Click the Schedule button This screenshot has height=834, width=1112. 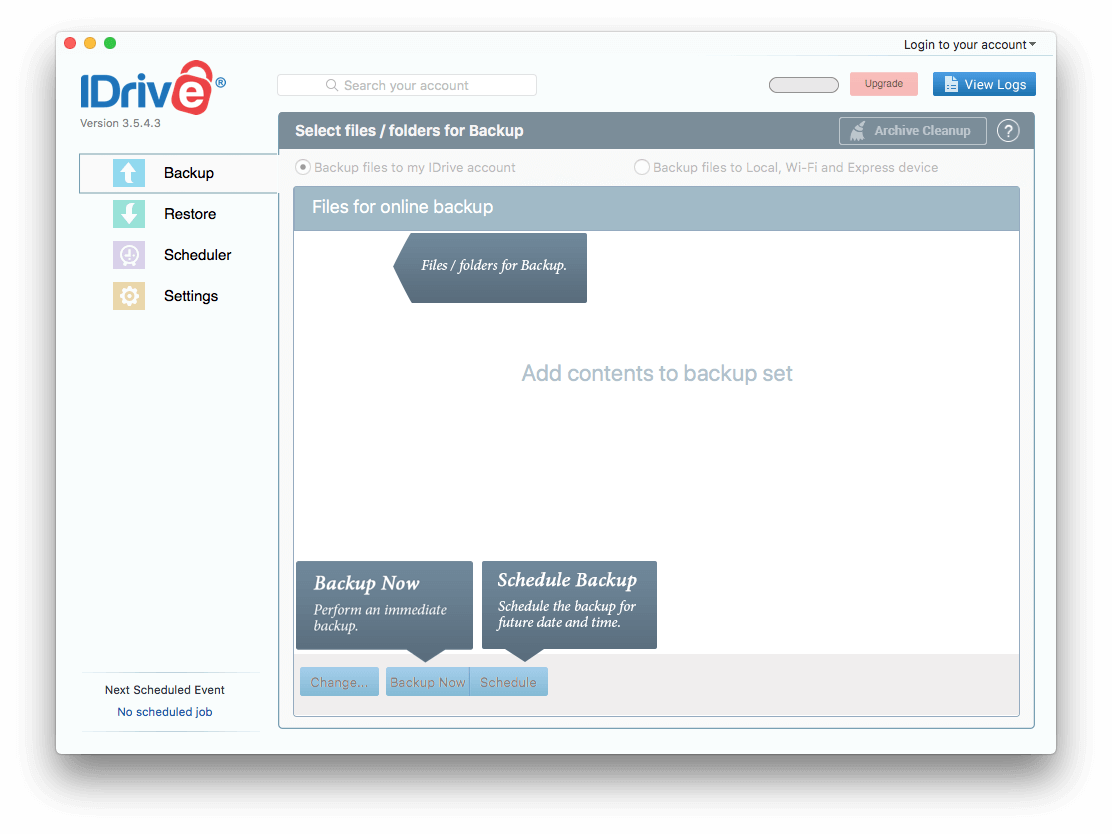pyautogui.click(x=508, y=681)
